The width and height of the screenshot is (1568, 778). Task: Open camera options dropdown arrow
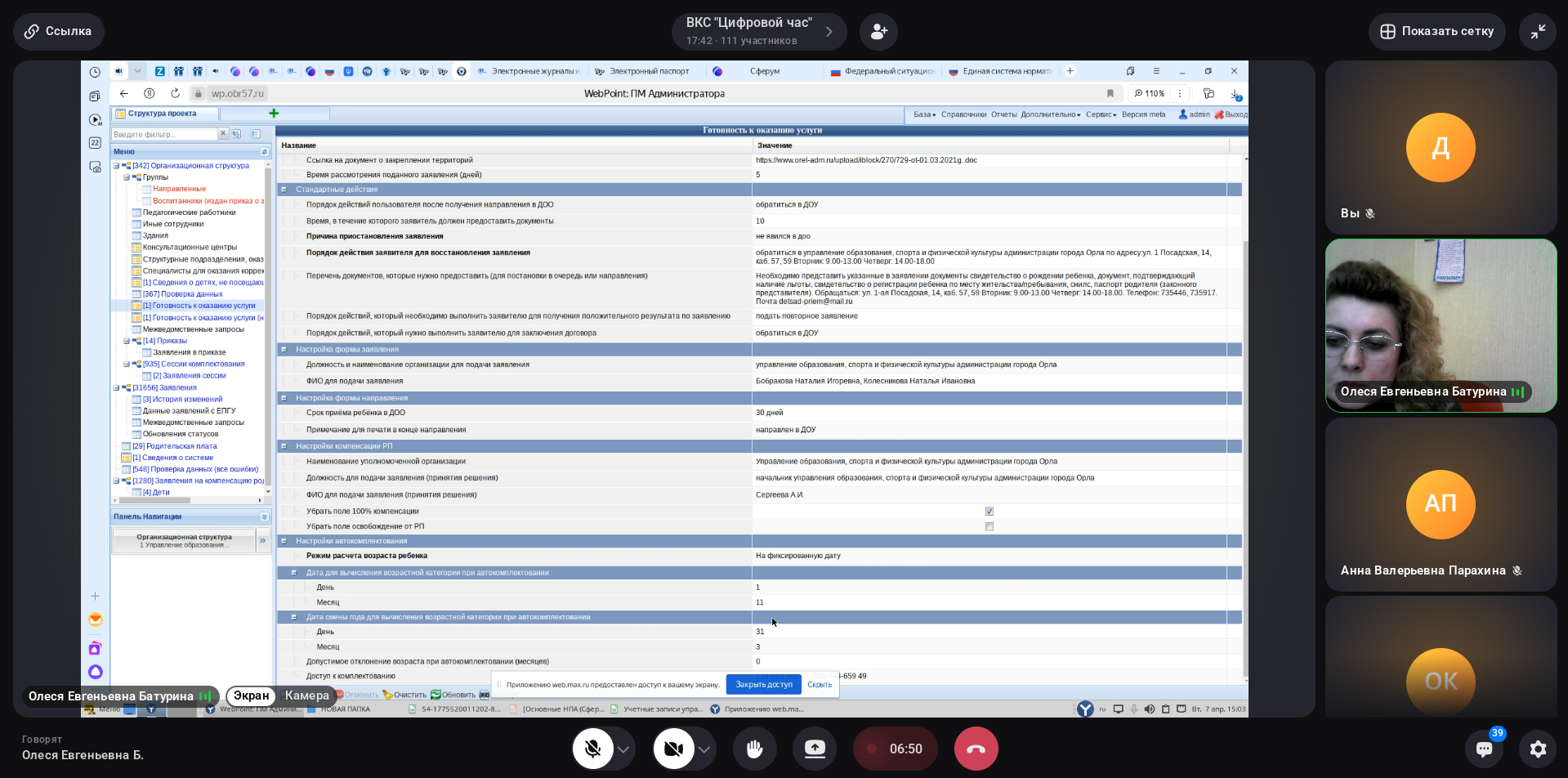pos(704,749)
